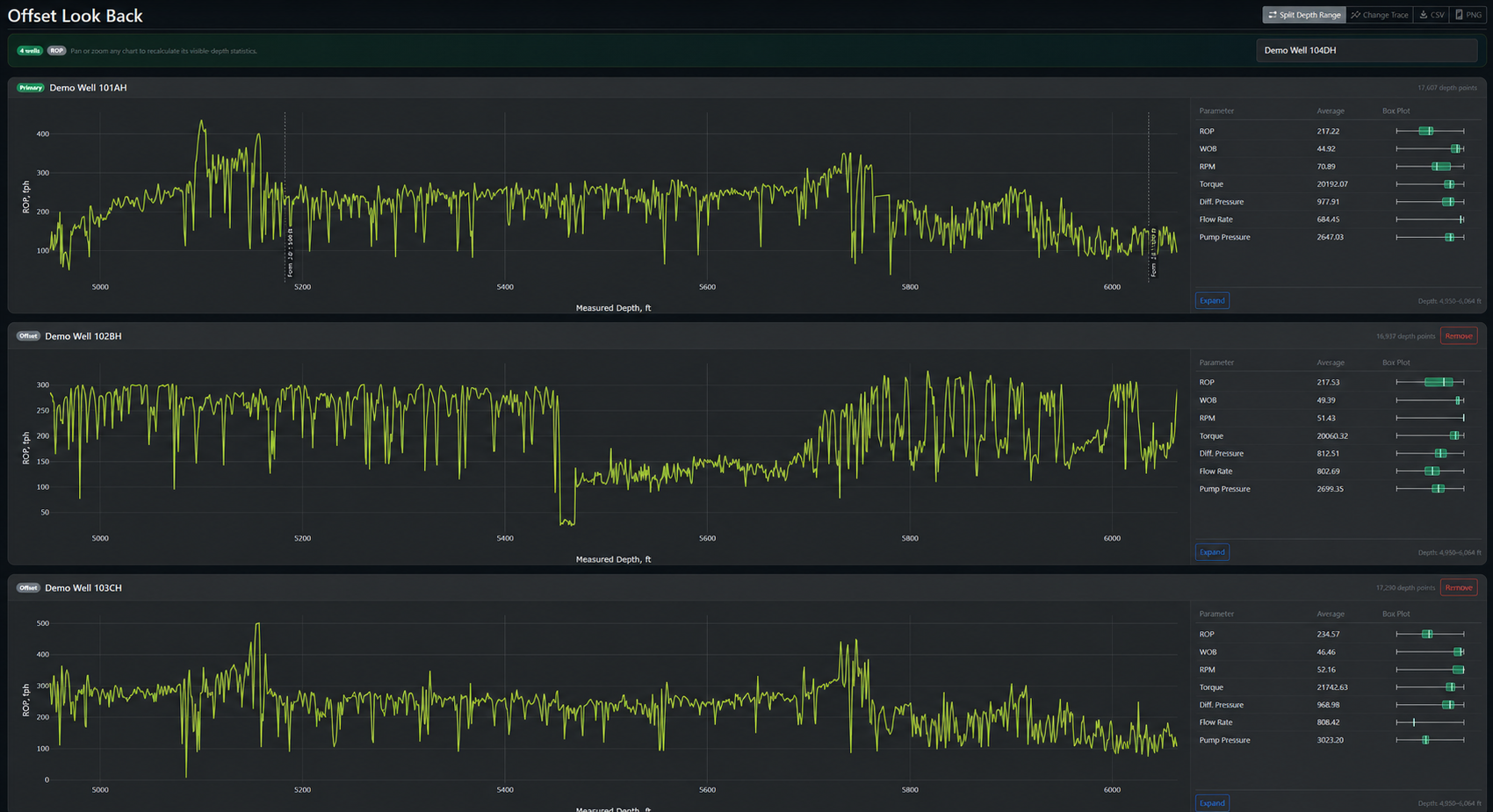Click the formation marker line near 6000 ft
The width and height of the screenshot is (1493, 812).
[x=1149, y=195]
